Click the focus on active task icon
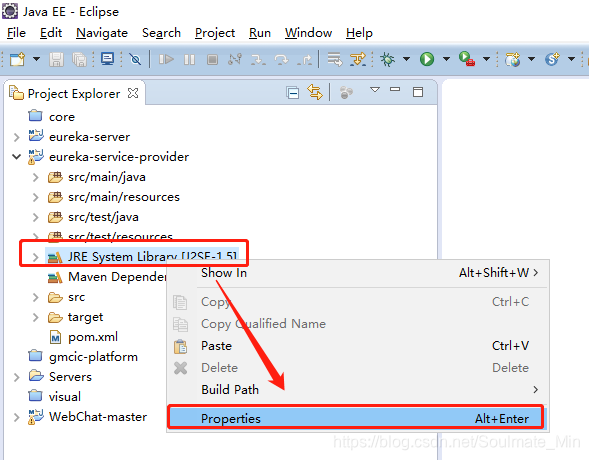 346,92
